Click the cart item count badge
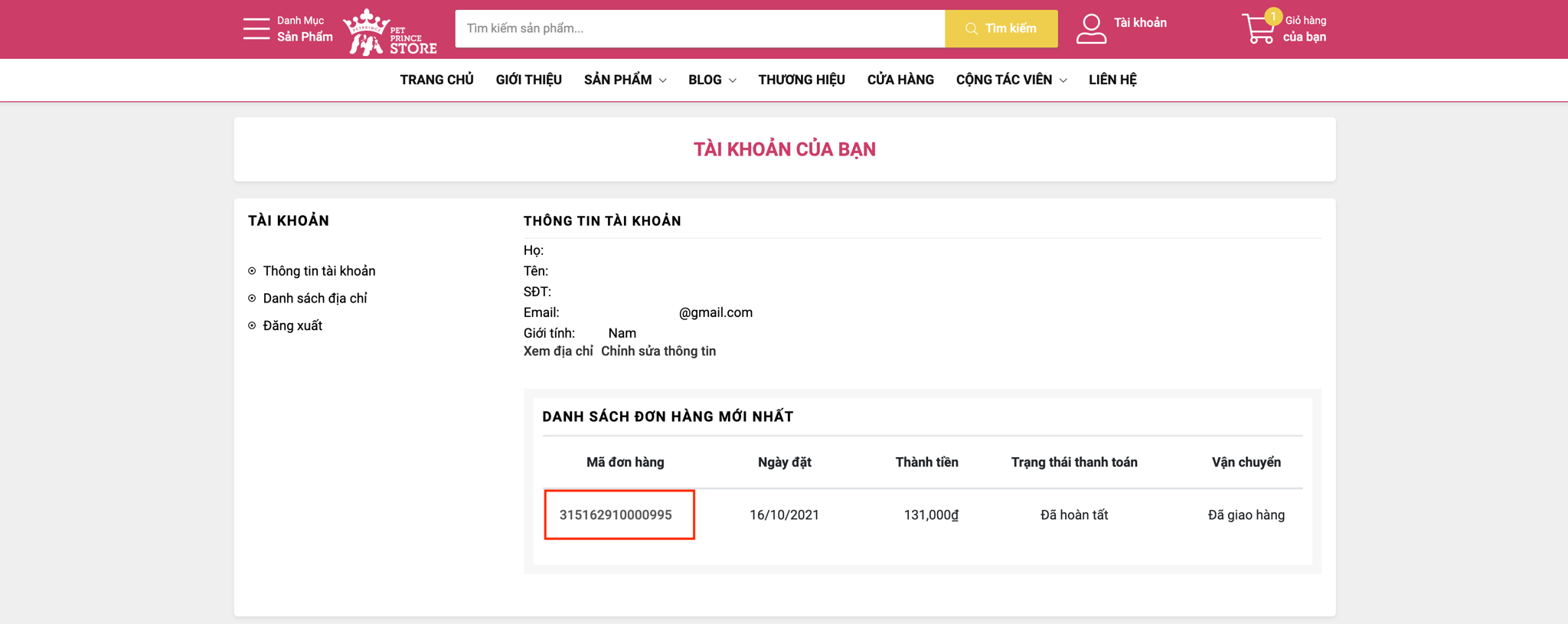Image resolution: width=1568 pixels, height=624 pixels. (x=1273, y=16)
